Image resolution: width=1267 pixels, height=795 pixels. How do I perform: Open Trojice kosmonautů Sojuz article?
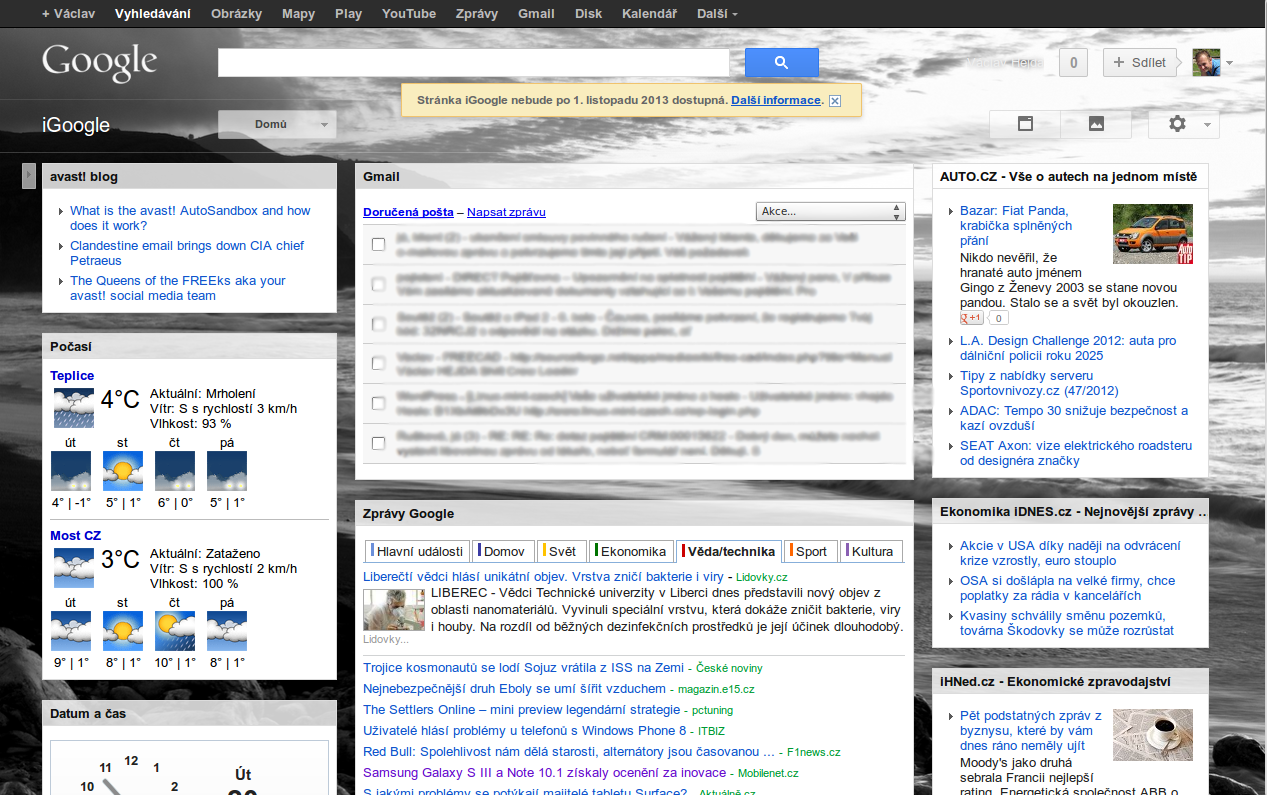click(x=524, y=667)
